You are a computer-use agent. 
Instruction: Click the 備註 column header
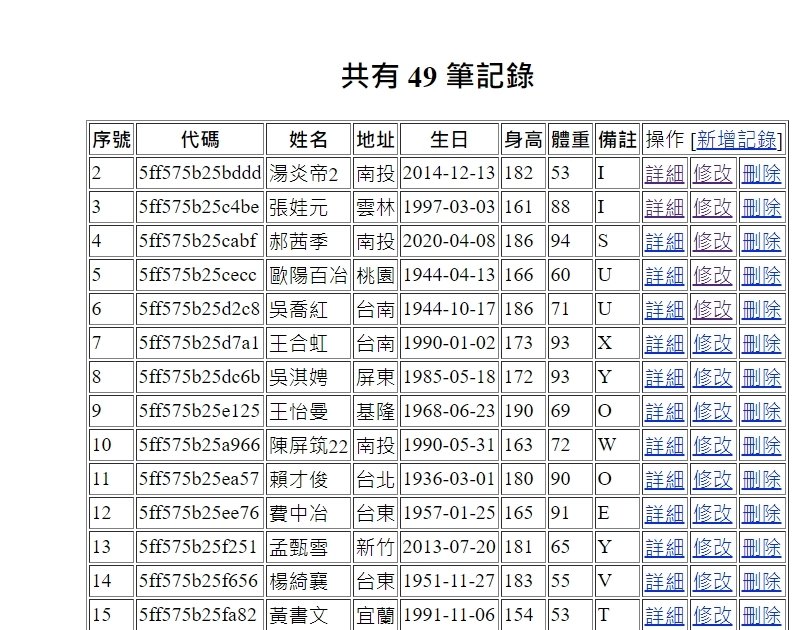618,139
